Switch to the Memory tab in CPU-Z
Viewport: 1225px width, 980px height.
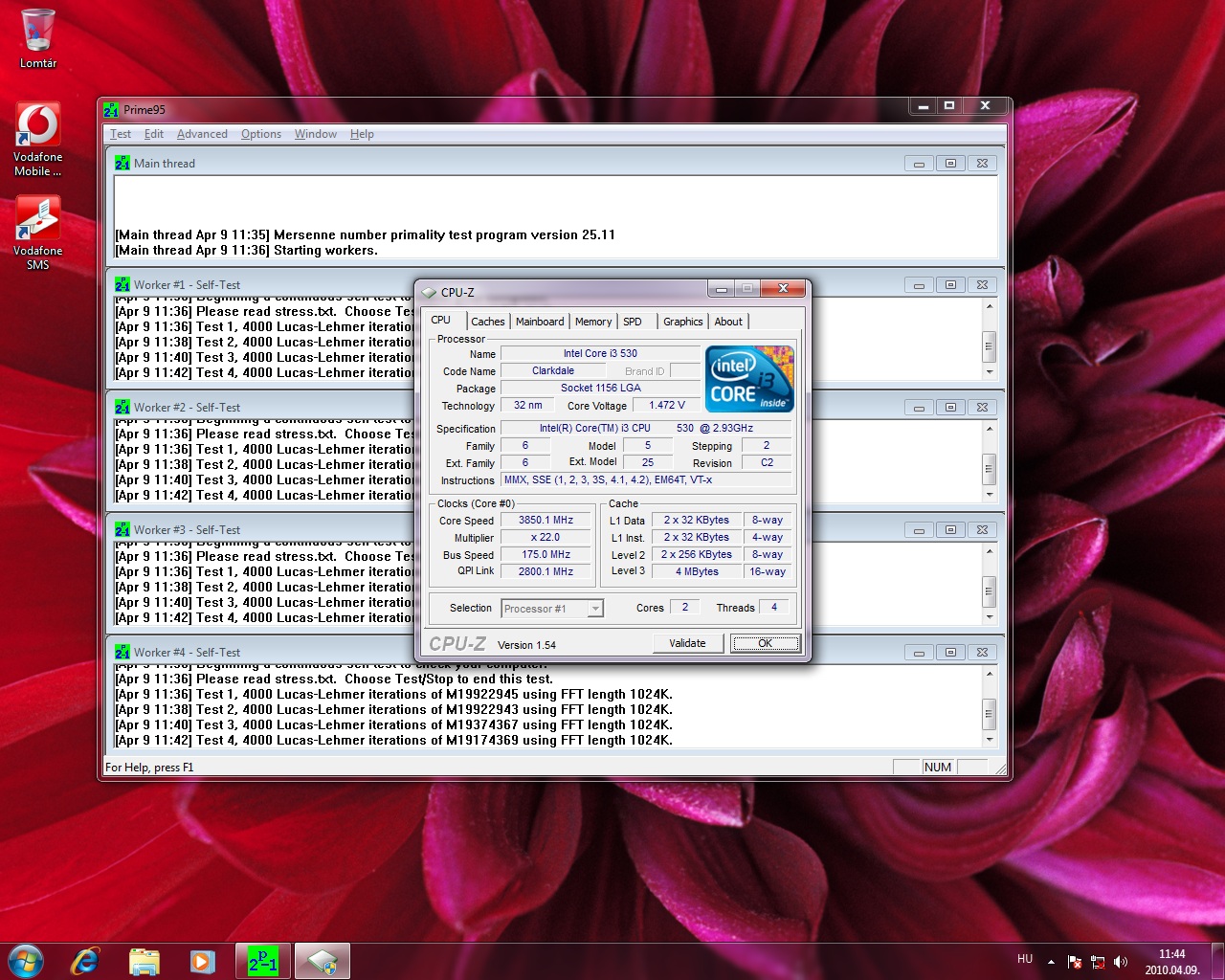coord(593,322)
